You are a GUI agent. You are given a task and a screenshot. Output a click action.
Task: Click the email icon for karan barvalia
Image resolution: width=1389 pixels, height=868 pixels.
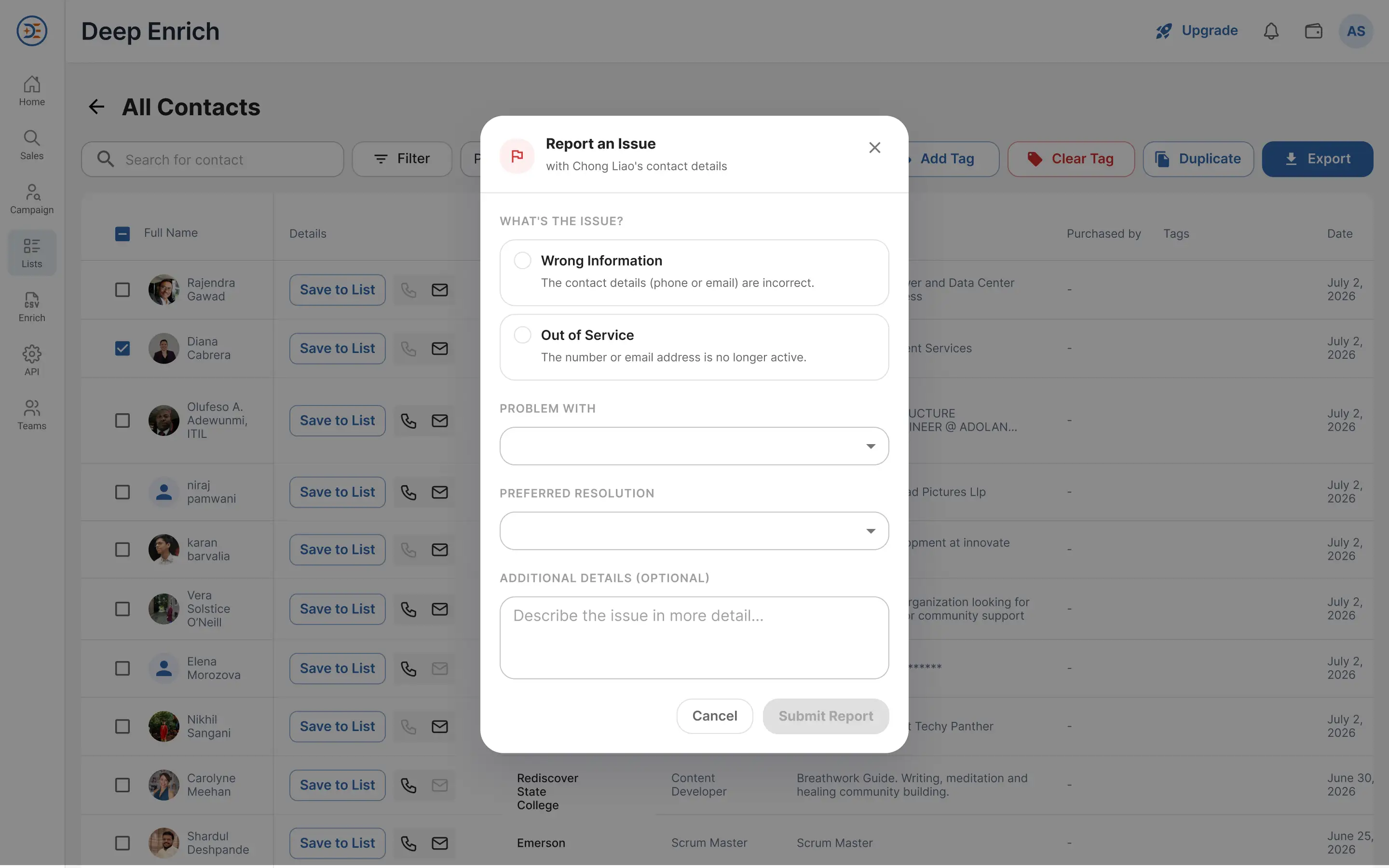point(440,550)
